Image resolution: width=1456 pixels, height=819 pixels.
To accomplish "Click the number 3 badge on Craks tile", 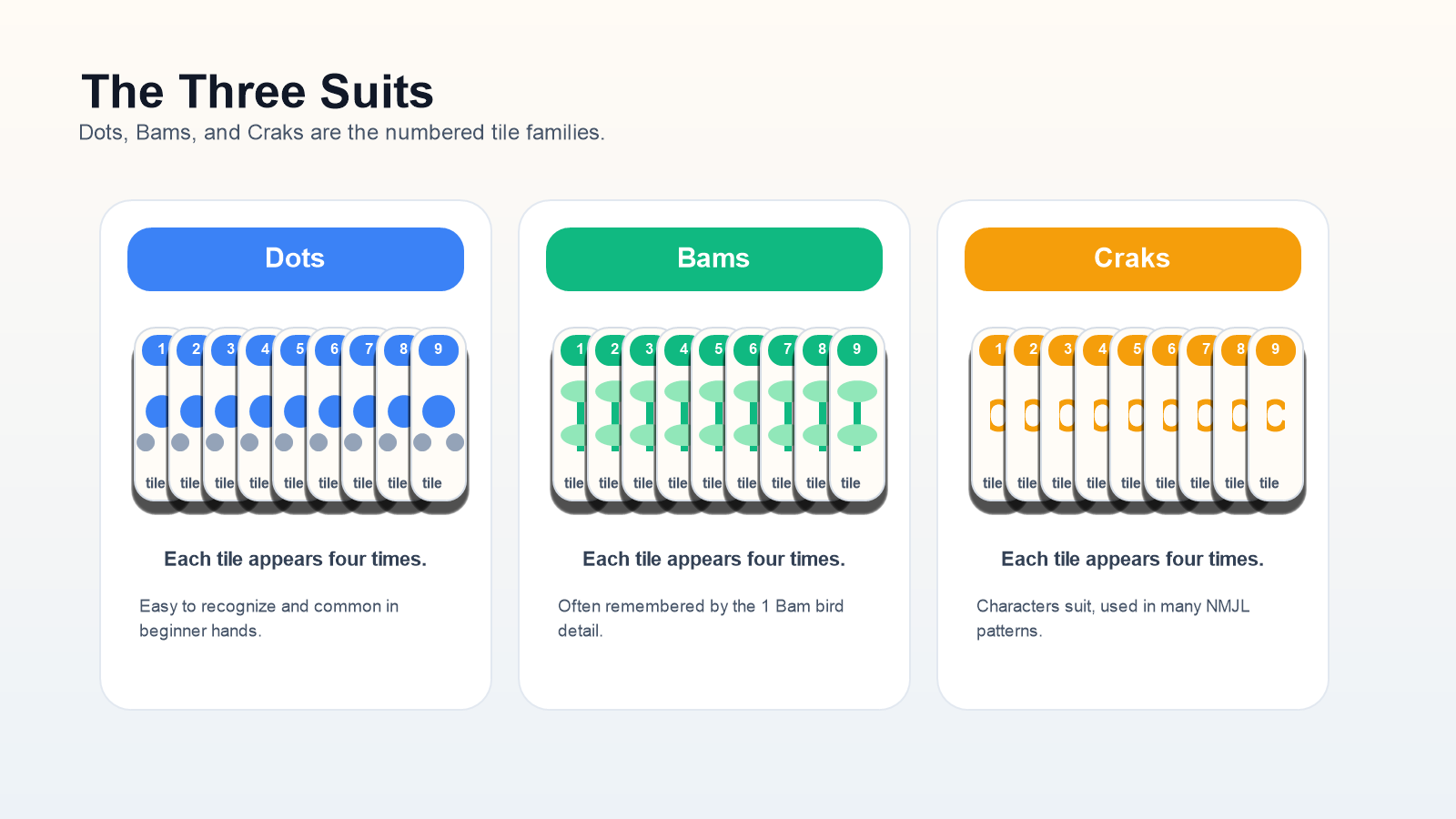I will 1061,349.
